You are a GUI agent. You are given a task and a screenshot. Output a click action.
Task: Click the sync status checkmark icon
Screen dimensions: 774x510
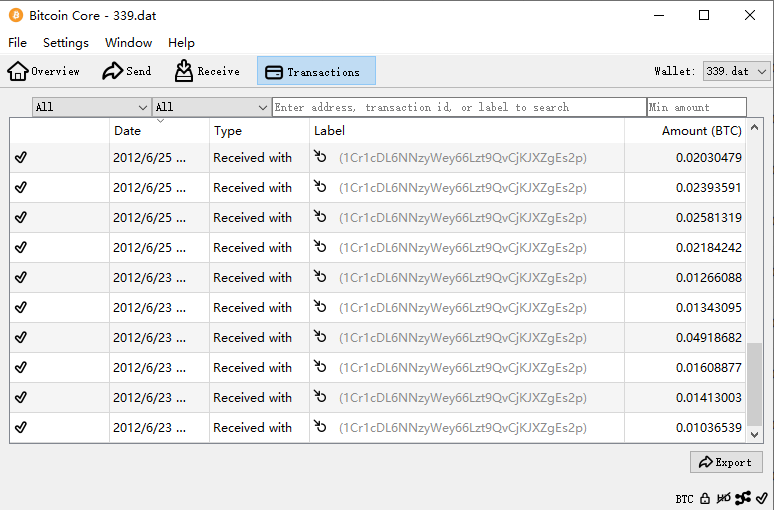tap(761, 498)
